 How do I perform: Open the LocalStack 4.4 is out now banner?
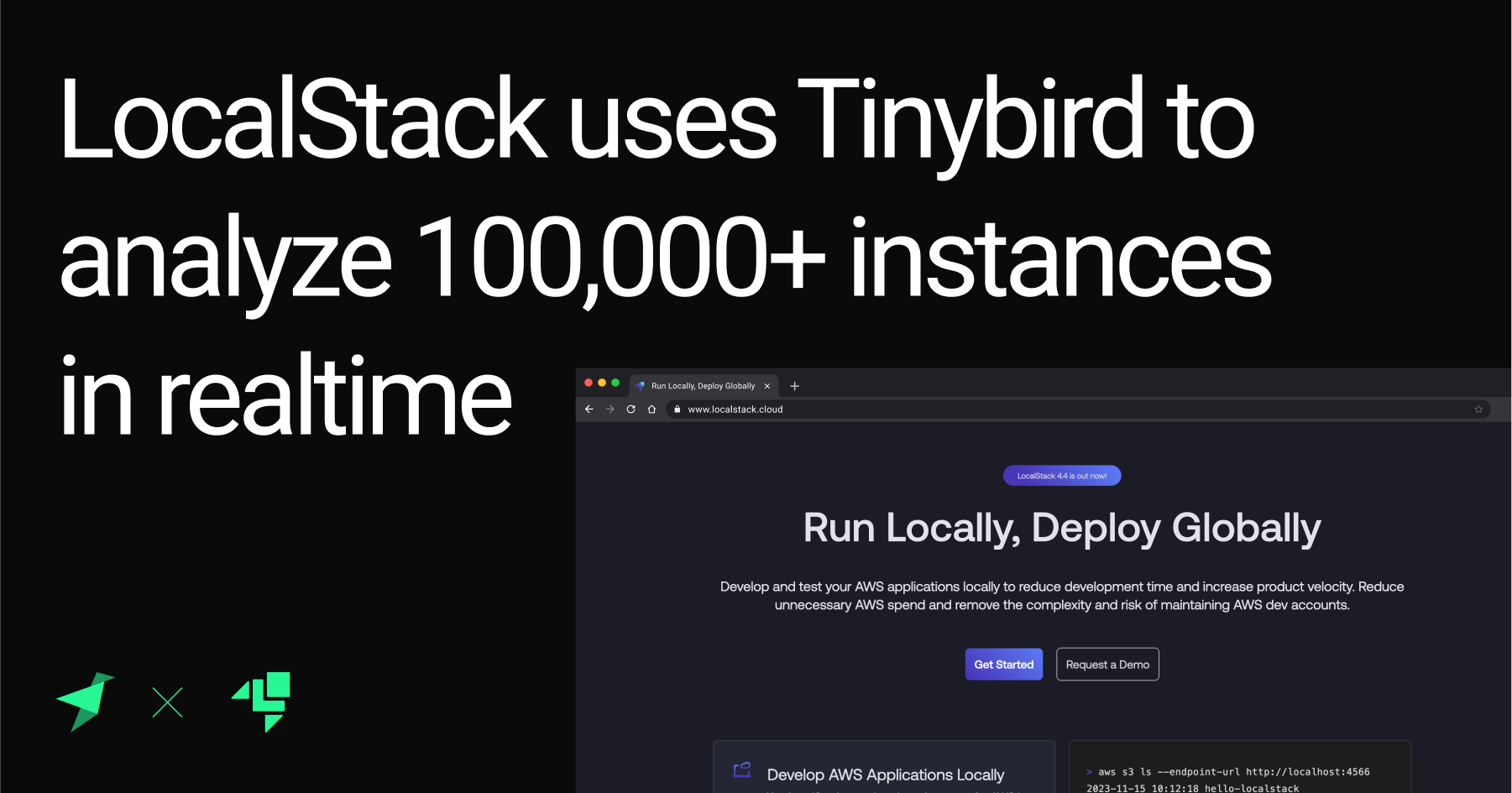click(1062, 476)
